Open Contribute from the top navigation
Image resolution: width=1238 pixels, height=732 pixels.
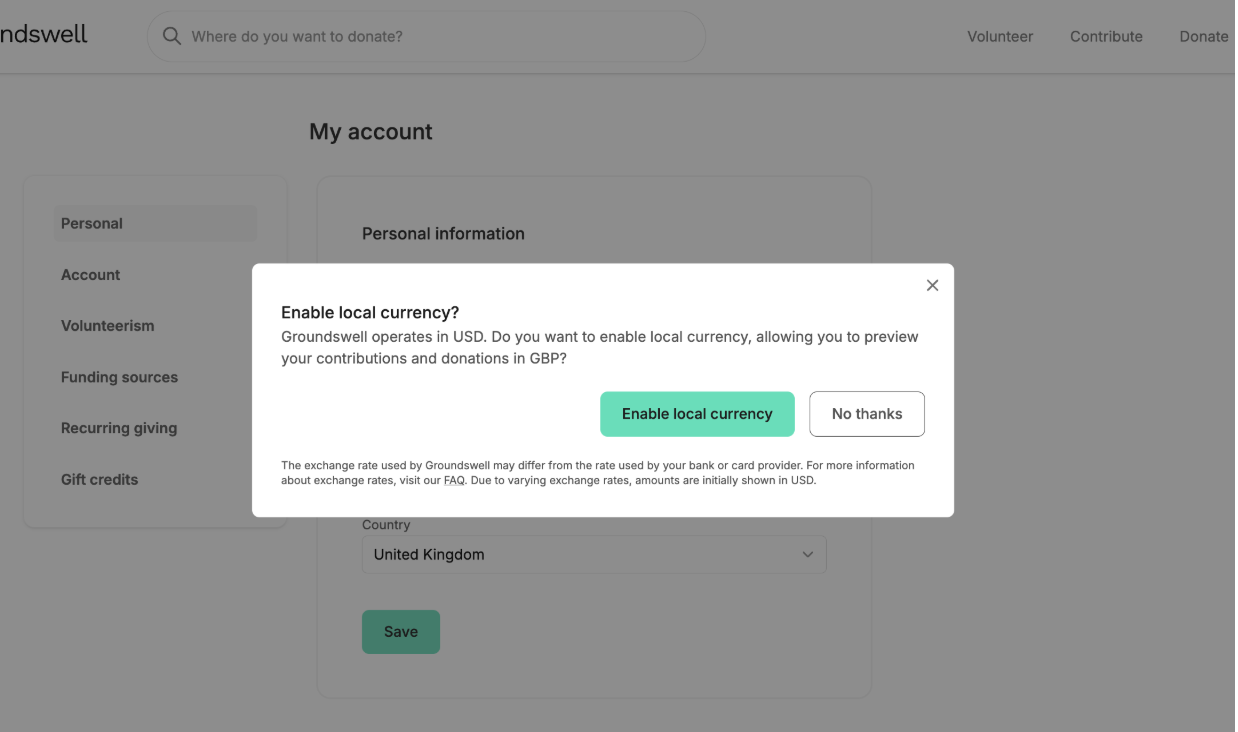coord(1106,36)
